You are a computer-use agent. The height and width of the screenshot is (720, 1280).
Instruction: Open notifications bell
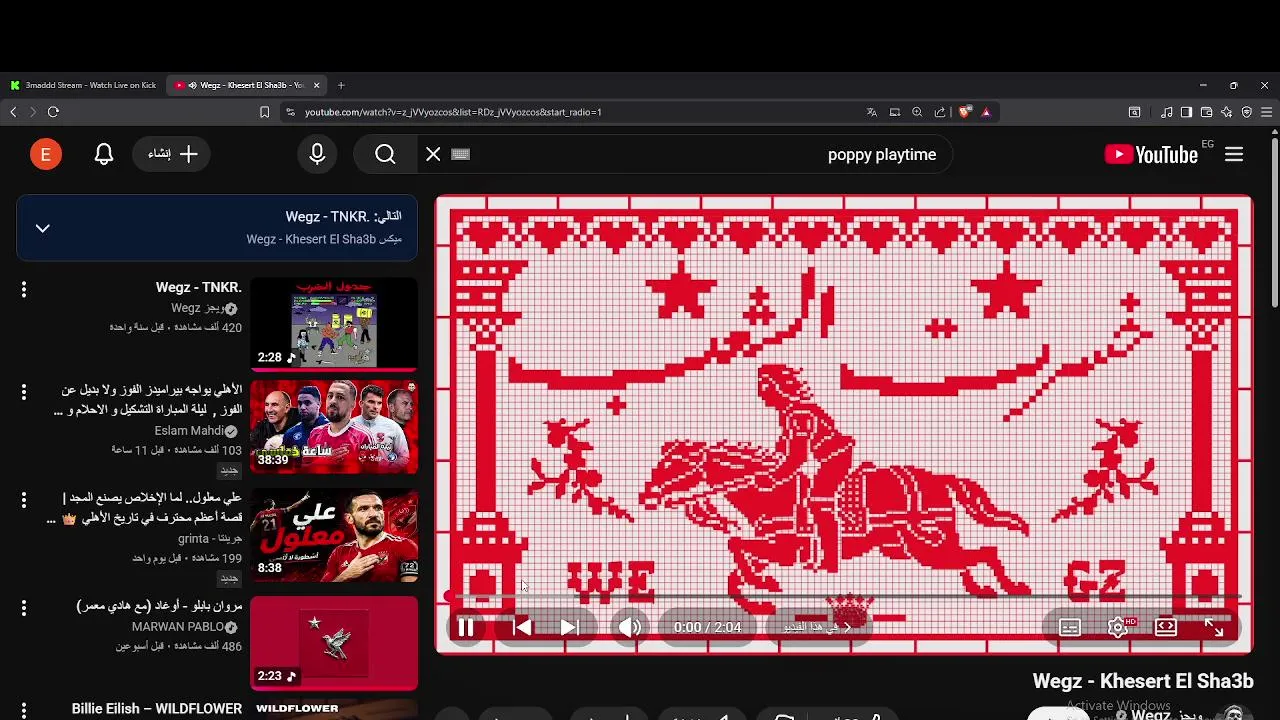click(104, 154)
